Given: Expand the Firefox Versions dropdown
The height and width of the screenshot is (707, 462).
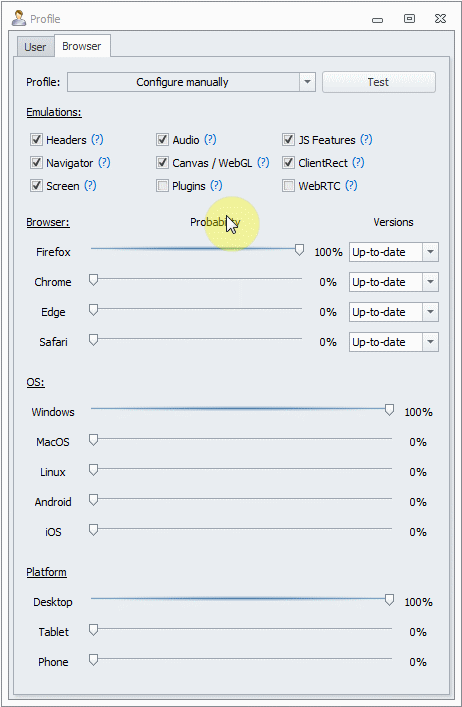Looking at the screenshot, I should click(x=393, y=252).
